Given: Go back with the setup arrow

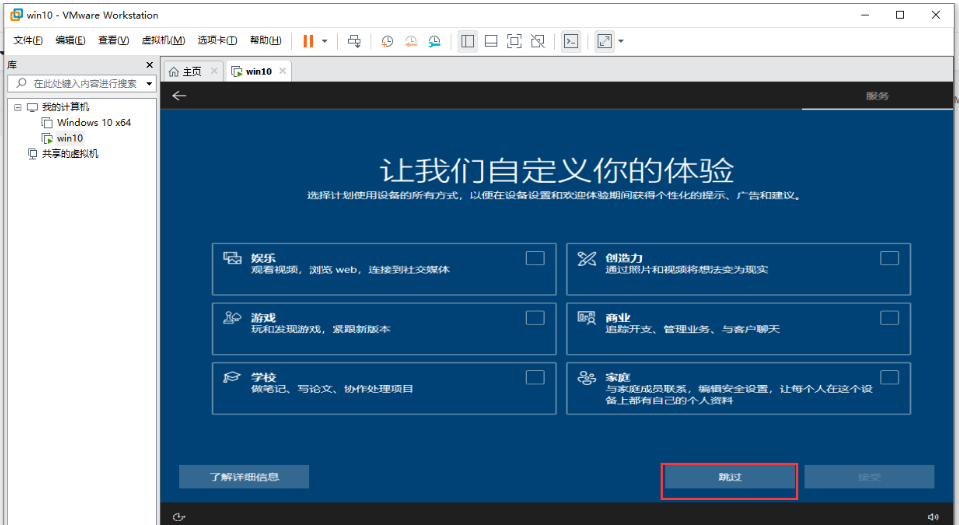Looking at the screenshot, I should (179, 95).
